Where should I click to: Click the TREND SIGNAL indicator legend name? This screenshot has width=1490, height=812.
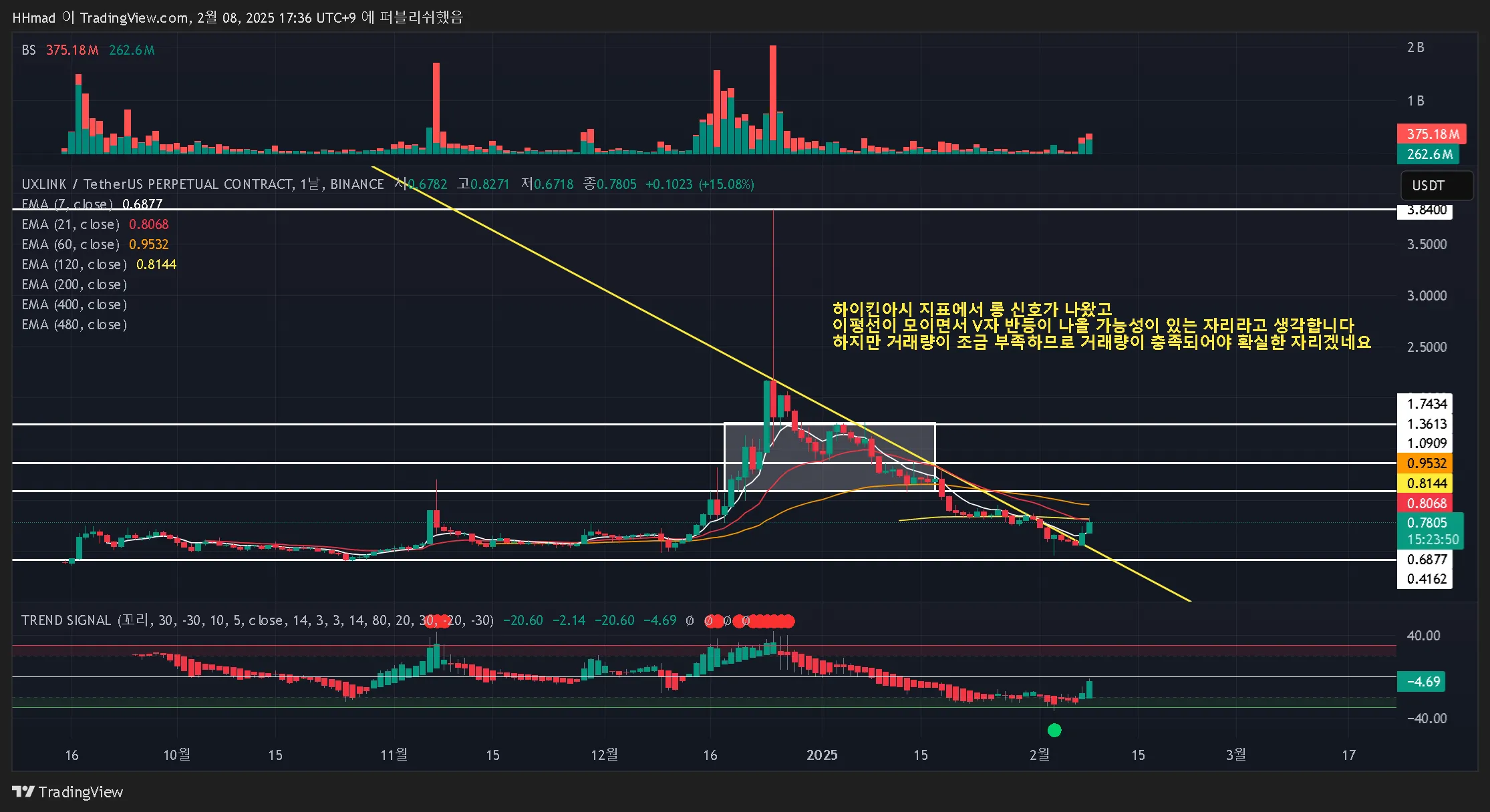(x=66, y=620)
